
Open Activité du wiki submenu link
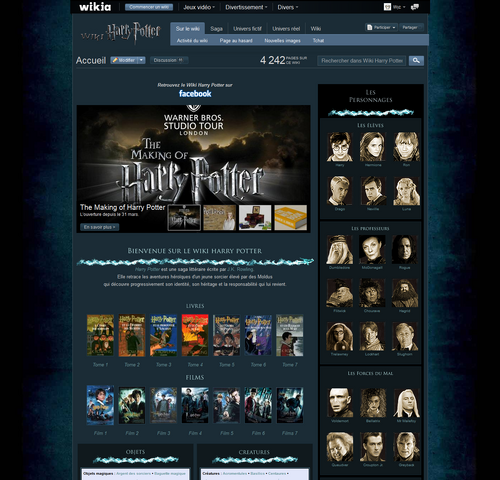coord(192,41)
